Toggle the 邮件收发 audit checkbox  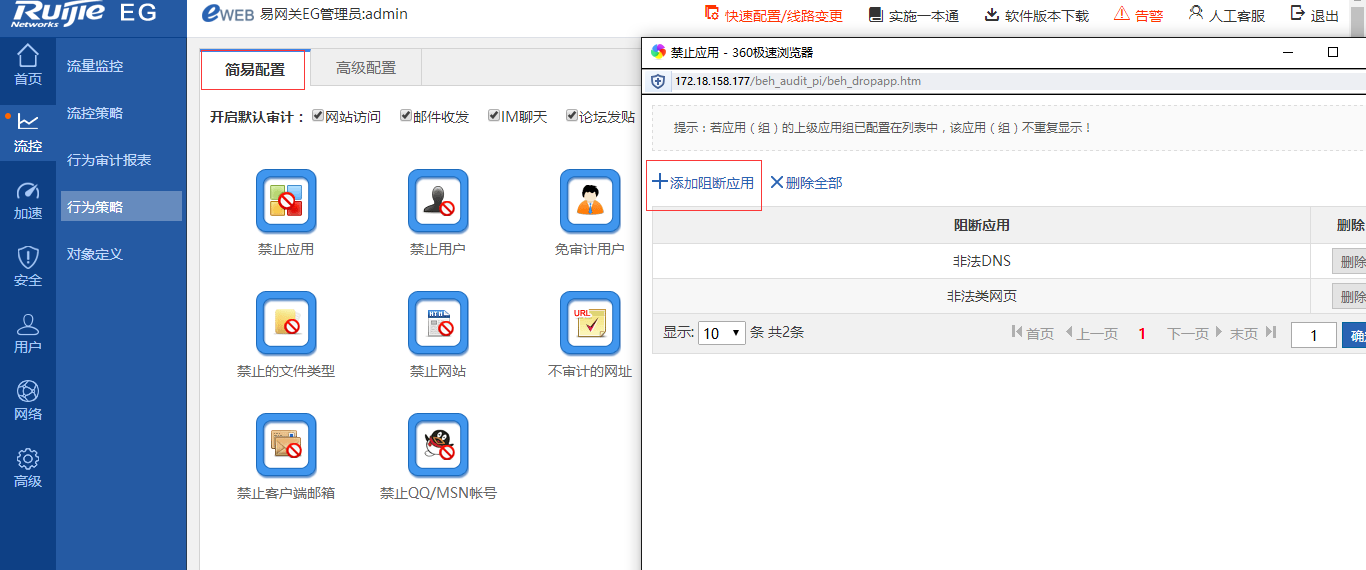[x=406, y=116]
